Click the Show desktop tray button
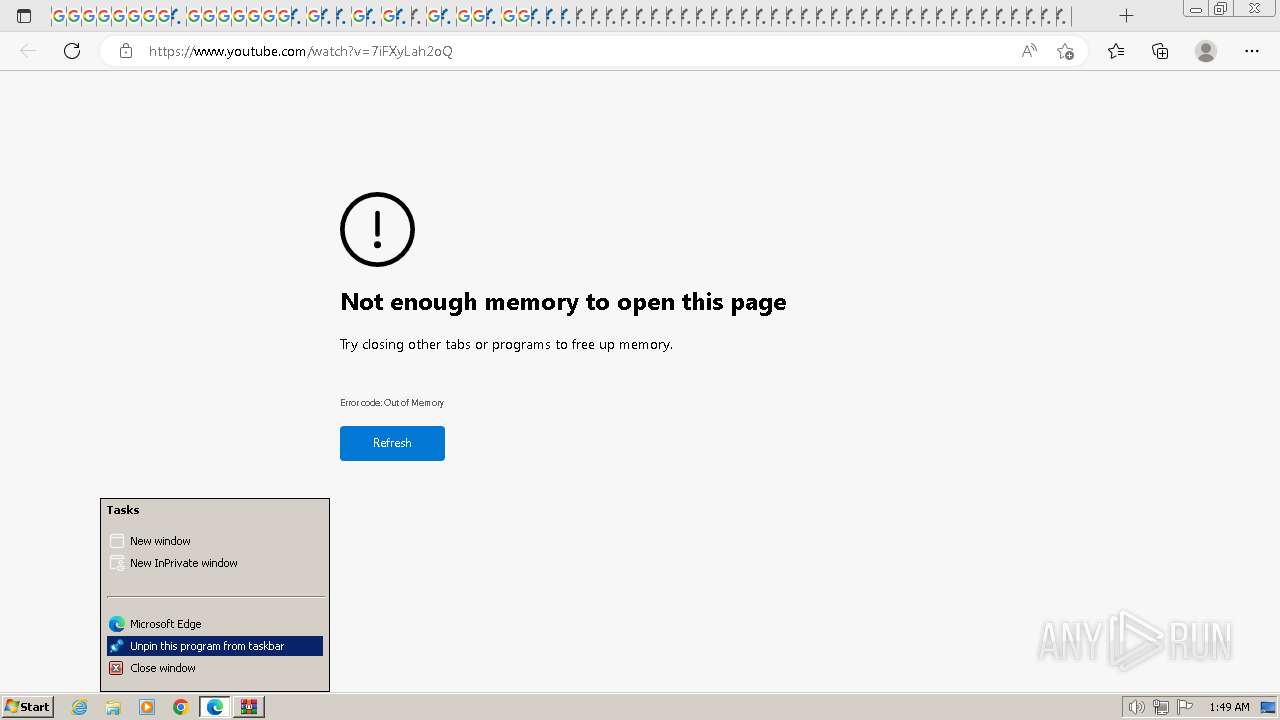The image size is (1280, 720). click(1268, 707)
